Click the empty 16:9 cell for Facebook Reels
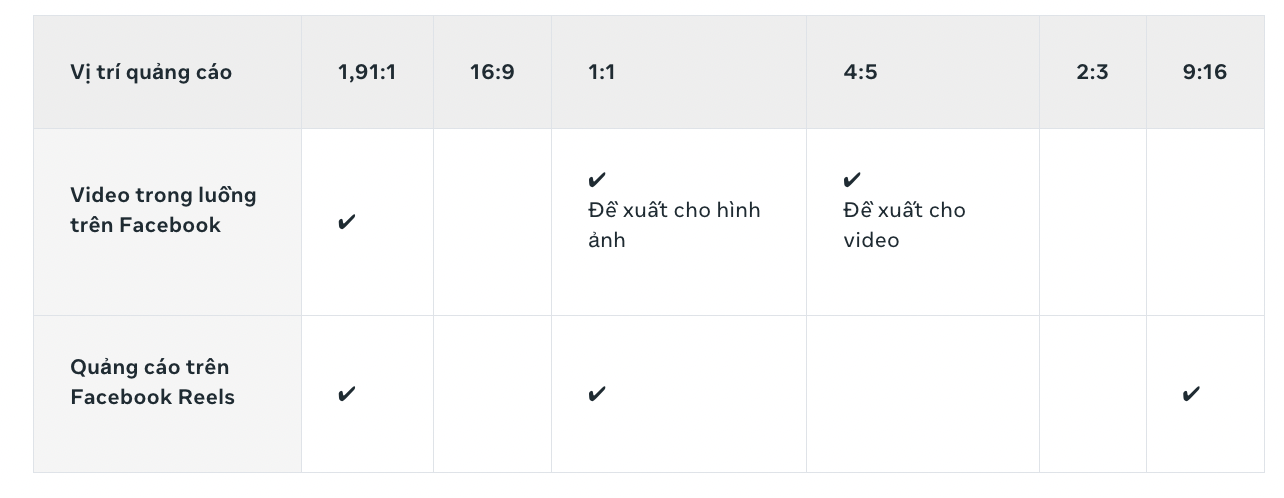Screen dimensions: 1284x498 [492, 394]
